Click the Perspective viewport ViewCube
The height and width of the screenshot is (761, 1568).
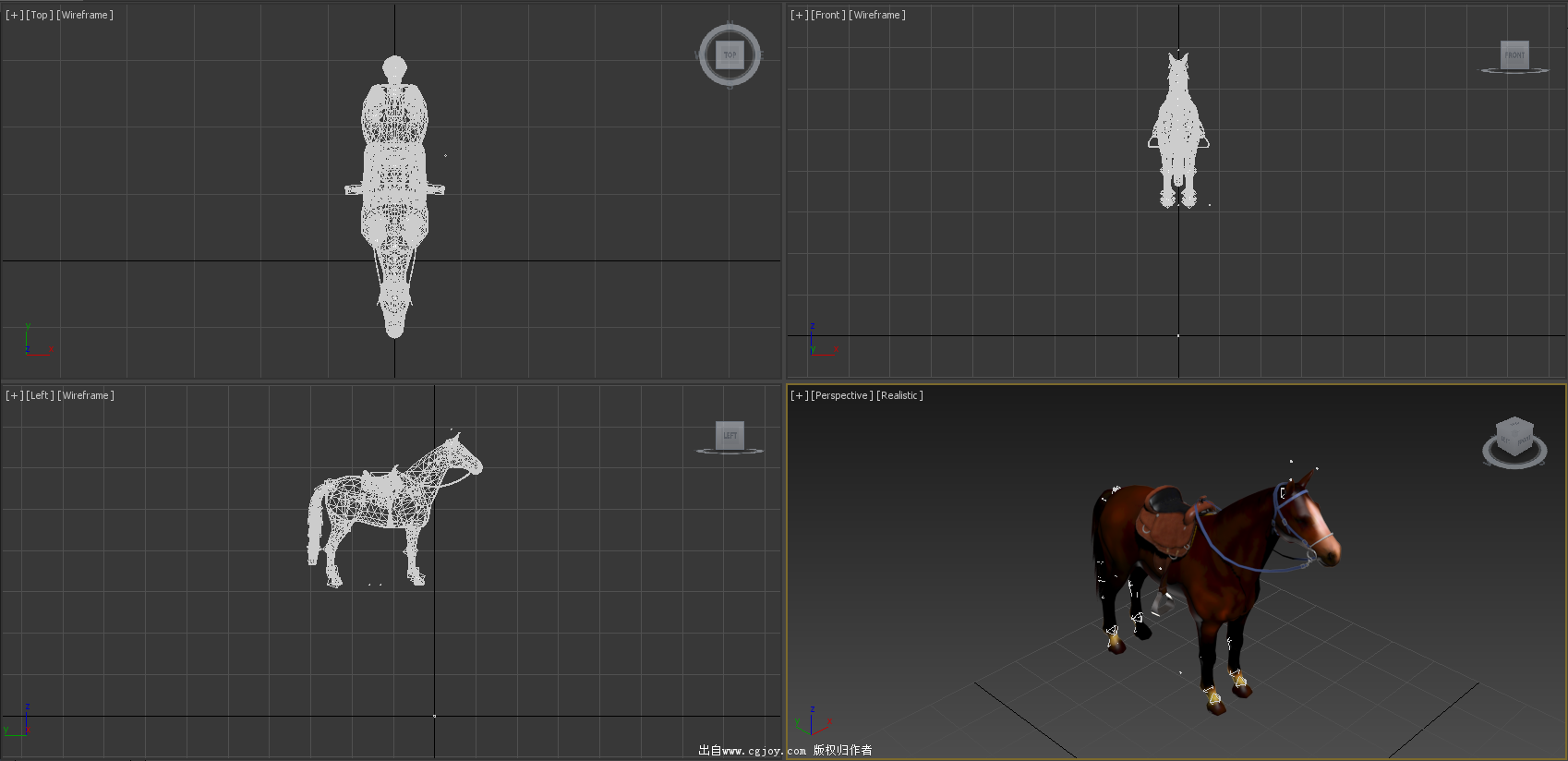click(1514, 435)
